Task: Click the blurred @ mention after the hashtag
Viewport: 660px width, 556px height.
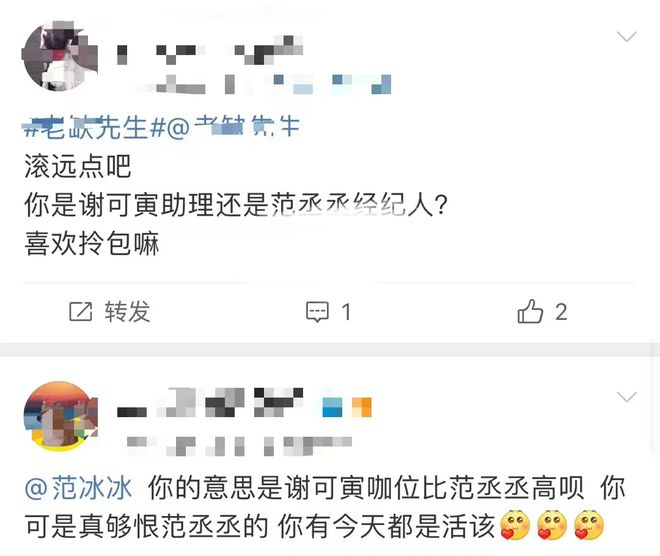Action: 233,128
